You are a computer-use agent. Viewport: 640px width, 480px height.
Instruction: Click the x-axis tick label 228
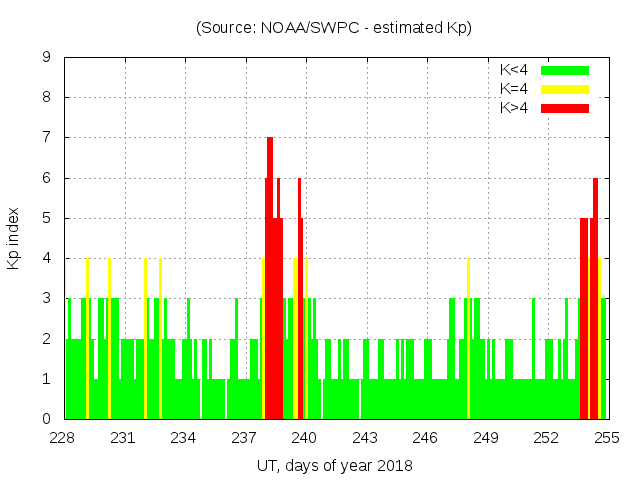pos(63,438)
